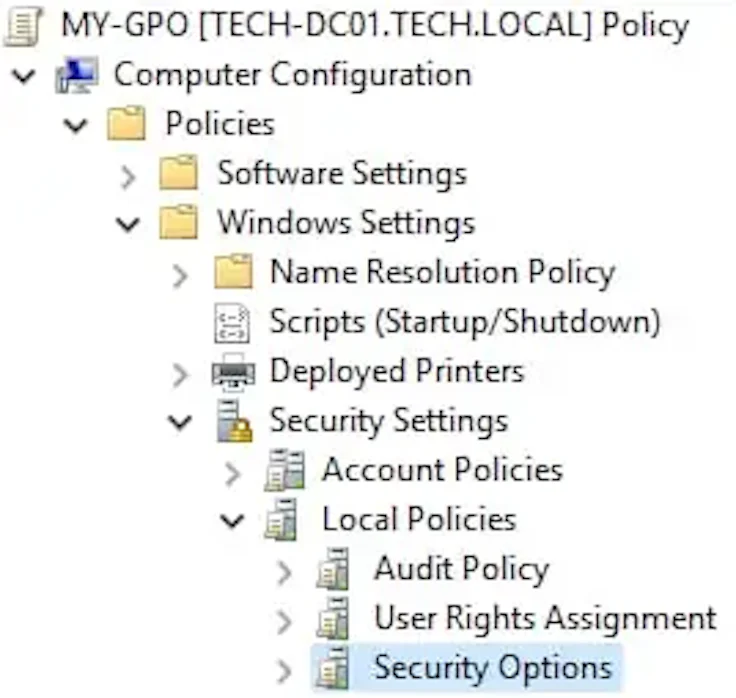Expand the Security Options chevron
The height and width of the screenshot is (698, 736).
284,671
